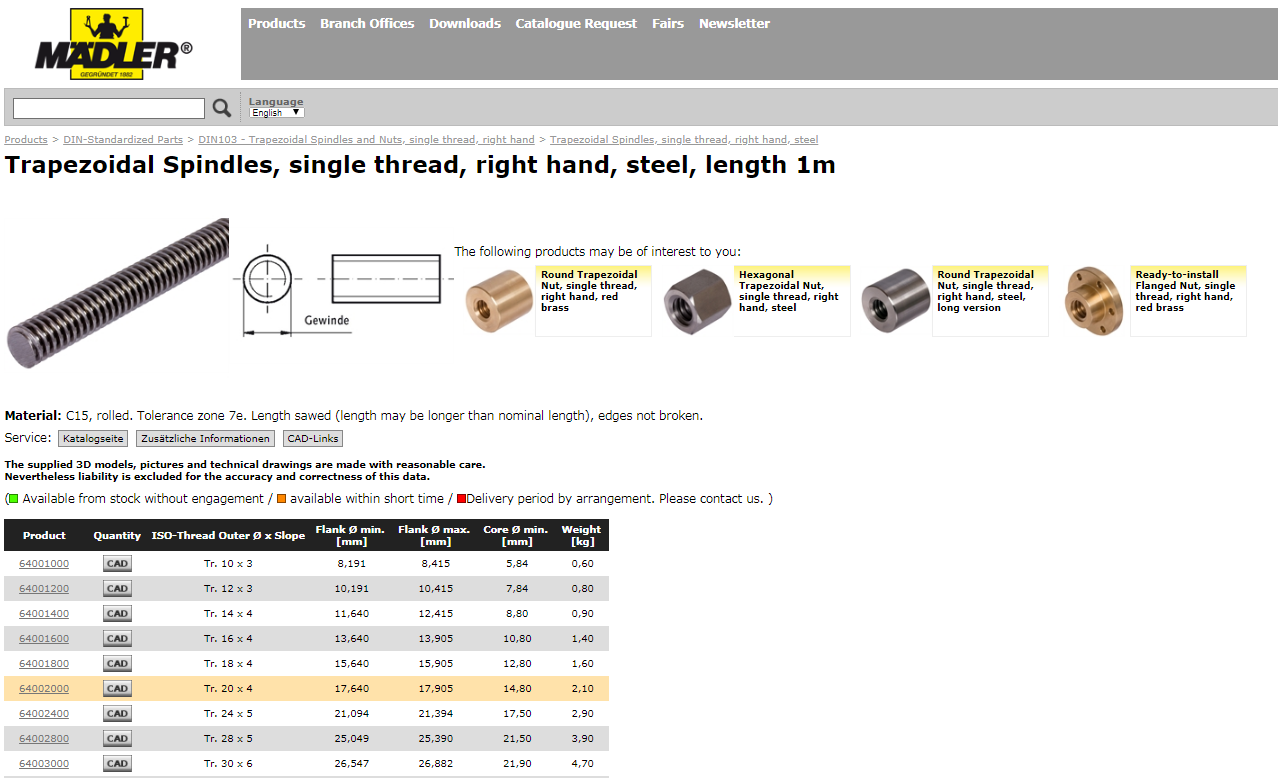Screen dimensions: 1278x778
Task: Click the red delivery-by-arrangement legend square
Action: click(461, 499)
